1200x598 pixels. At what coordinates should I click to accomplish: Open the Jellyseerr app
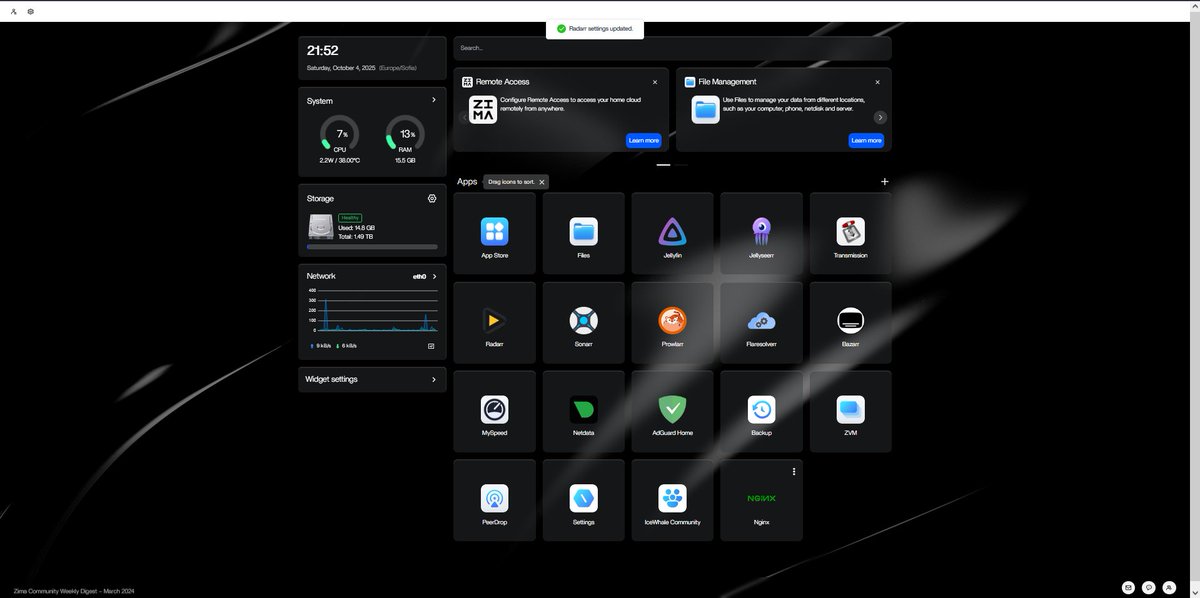point(761,234)
